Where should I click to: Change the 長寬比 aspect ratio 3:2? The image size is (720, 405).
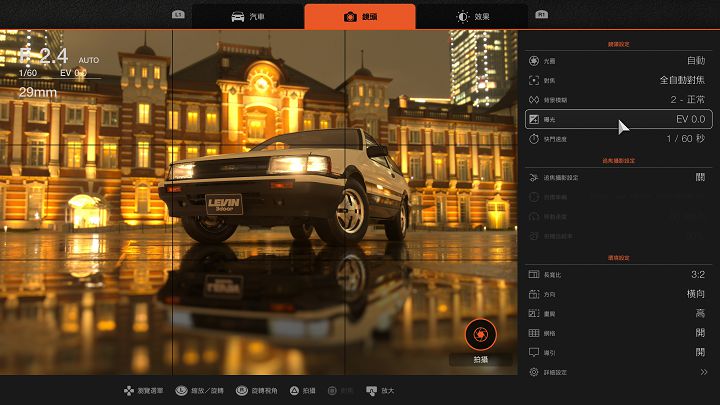click(619, 275)
